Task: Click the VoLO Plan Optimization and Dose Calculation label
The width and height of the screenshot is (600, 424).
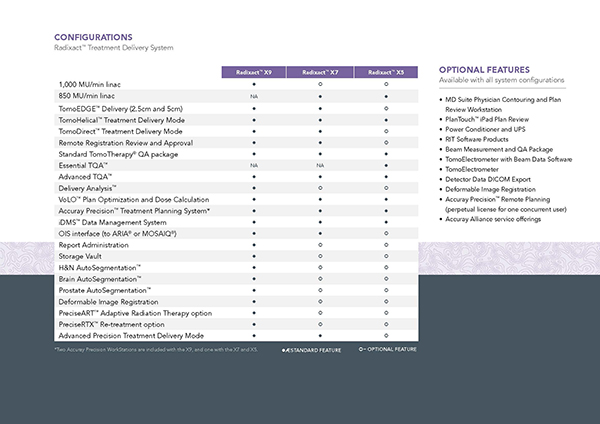Action: (x=134, y=199)
